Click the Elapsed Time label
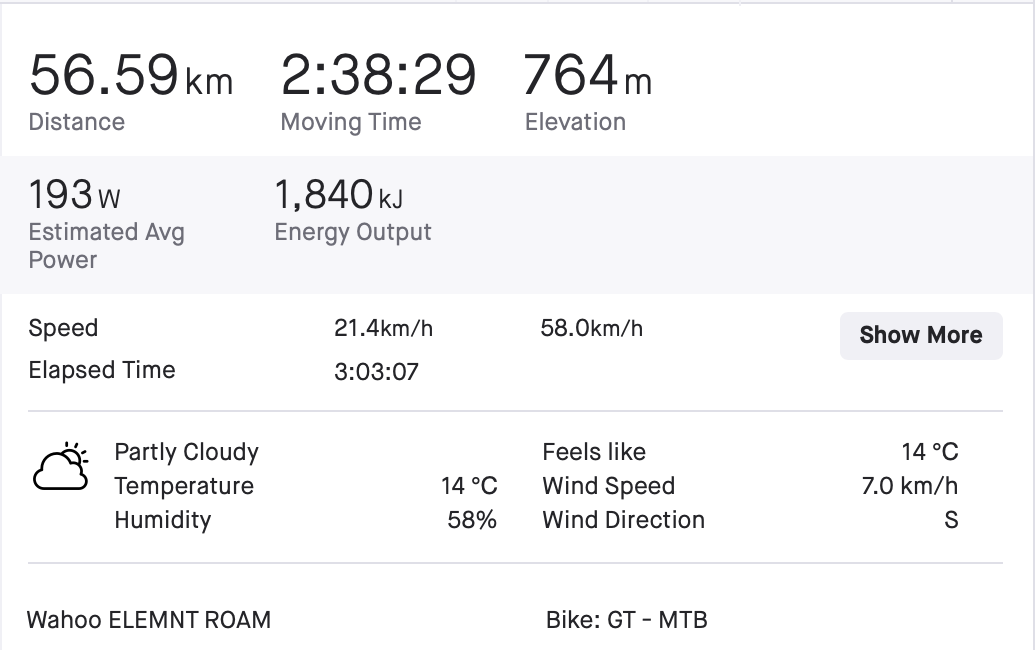Image resolution: width=1036 pixels, height=650 pixels. point(102,370)
